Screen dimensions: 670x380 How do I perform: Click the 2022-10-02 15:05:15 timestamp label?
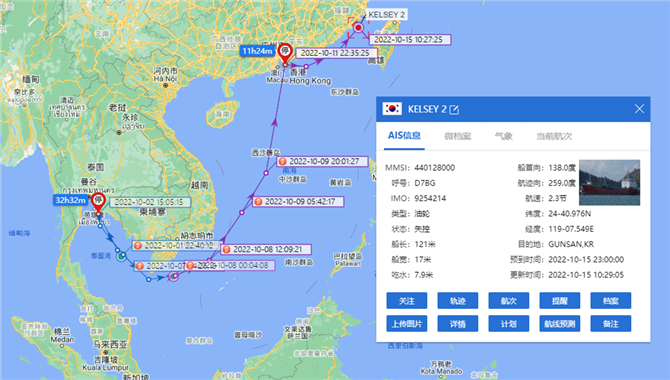point(149,202)
